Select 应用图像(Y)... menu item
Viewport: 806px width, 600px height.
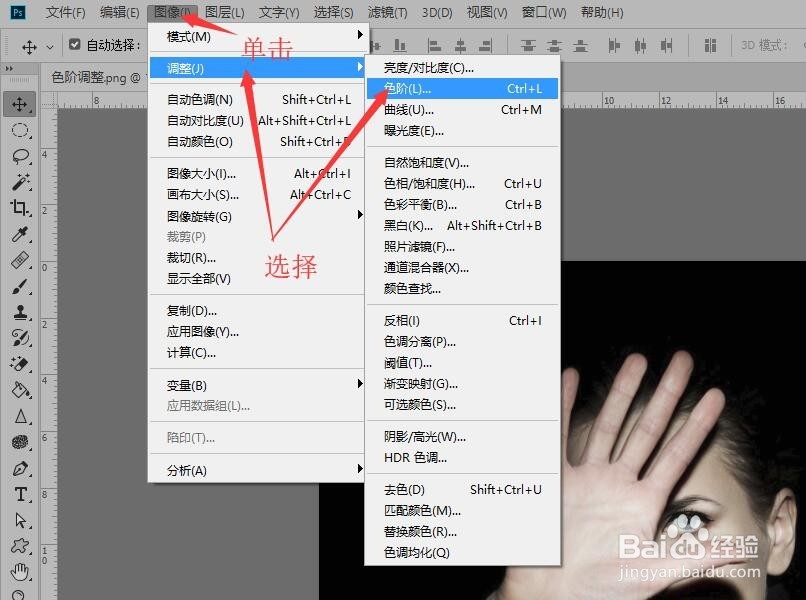[x=257, y=332]
